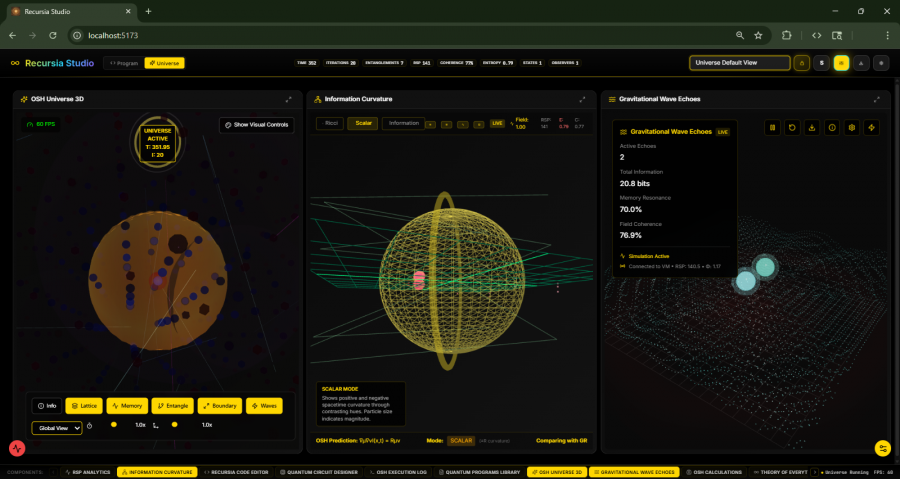Toggle the Entangle layer button

(x=172, y=406)
